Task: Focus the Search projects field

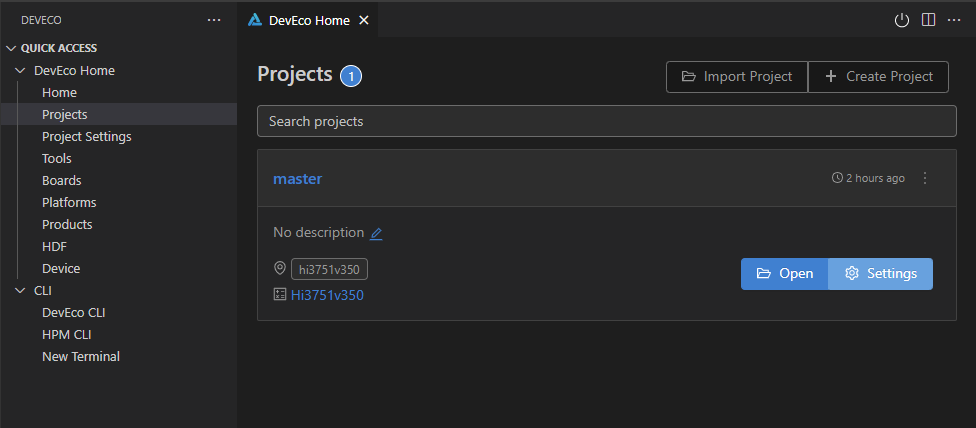Action: [606, 121]
